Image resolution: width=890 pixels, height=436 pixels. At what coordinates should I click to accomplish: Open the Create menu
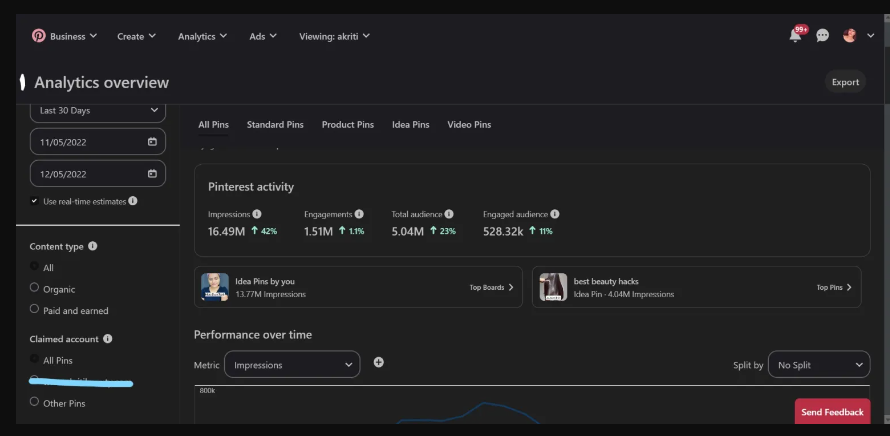(x=136, y=36)
